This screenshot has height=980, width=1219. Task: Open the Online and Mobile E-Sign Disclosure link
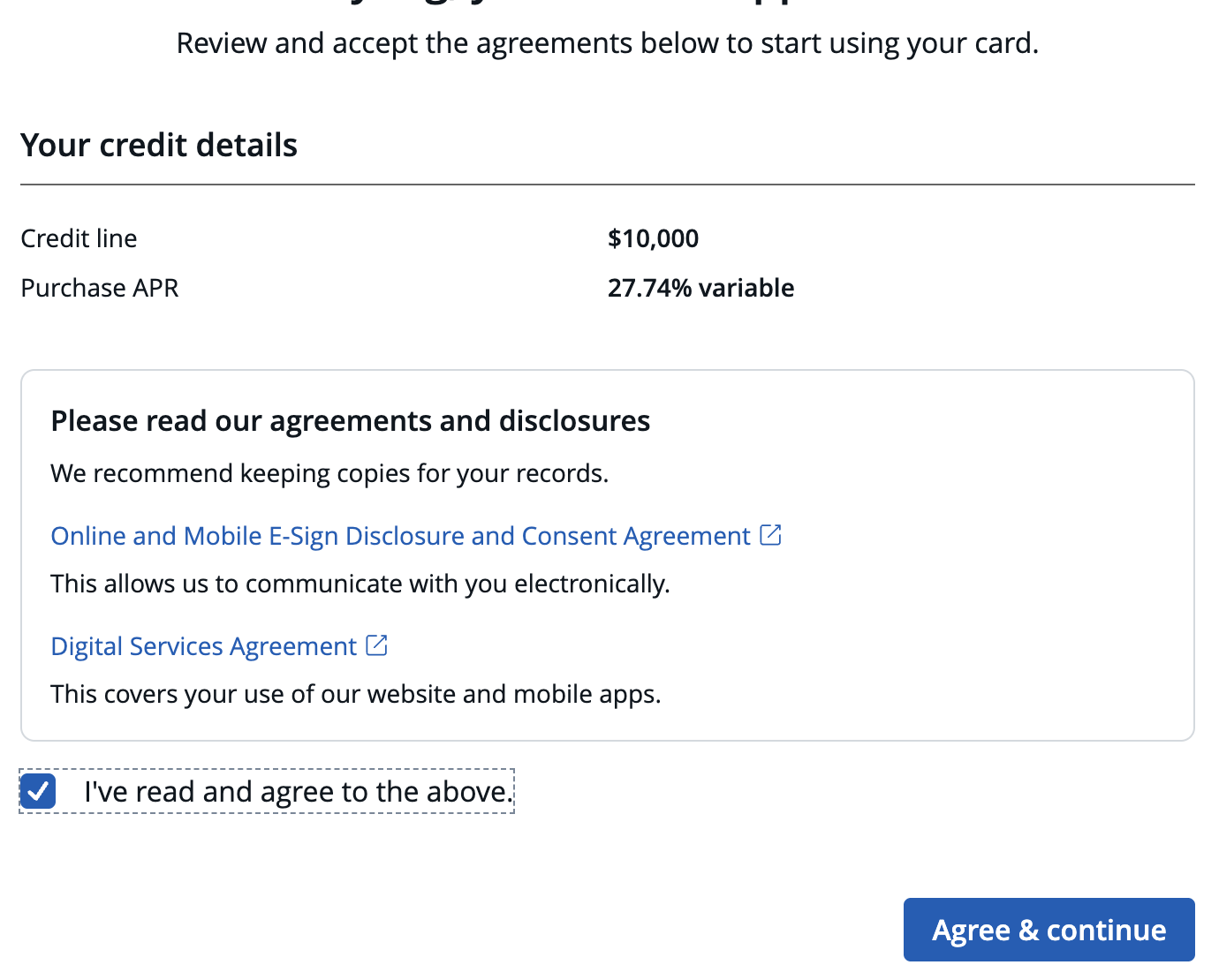(400, 536)
